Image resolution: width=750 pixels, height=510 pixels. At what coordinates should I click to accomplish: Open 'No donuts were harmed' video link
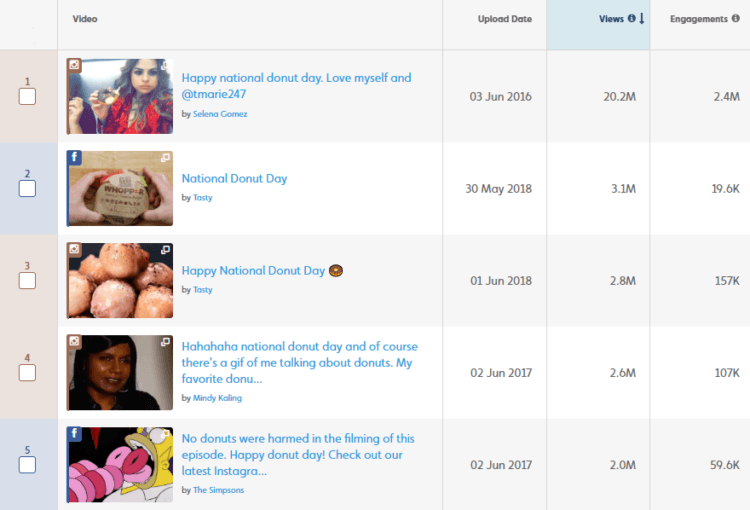[298, 455]
